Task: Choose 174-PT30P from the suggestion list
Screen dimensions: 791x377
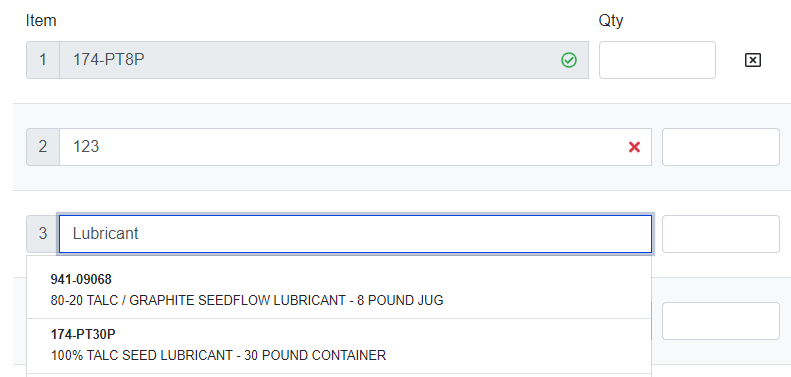Action: point(338,346)
